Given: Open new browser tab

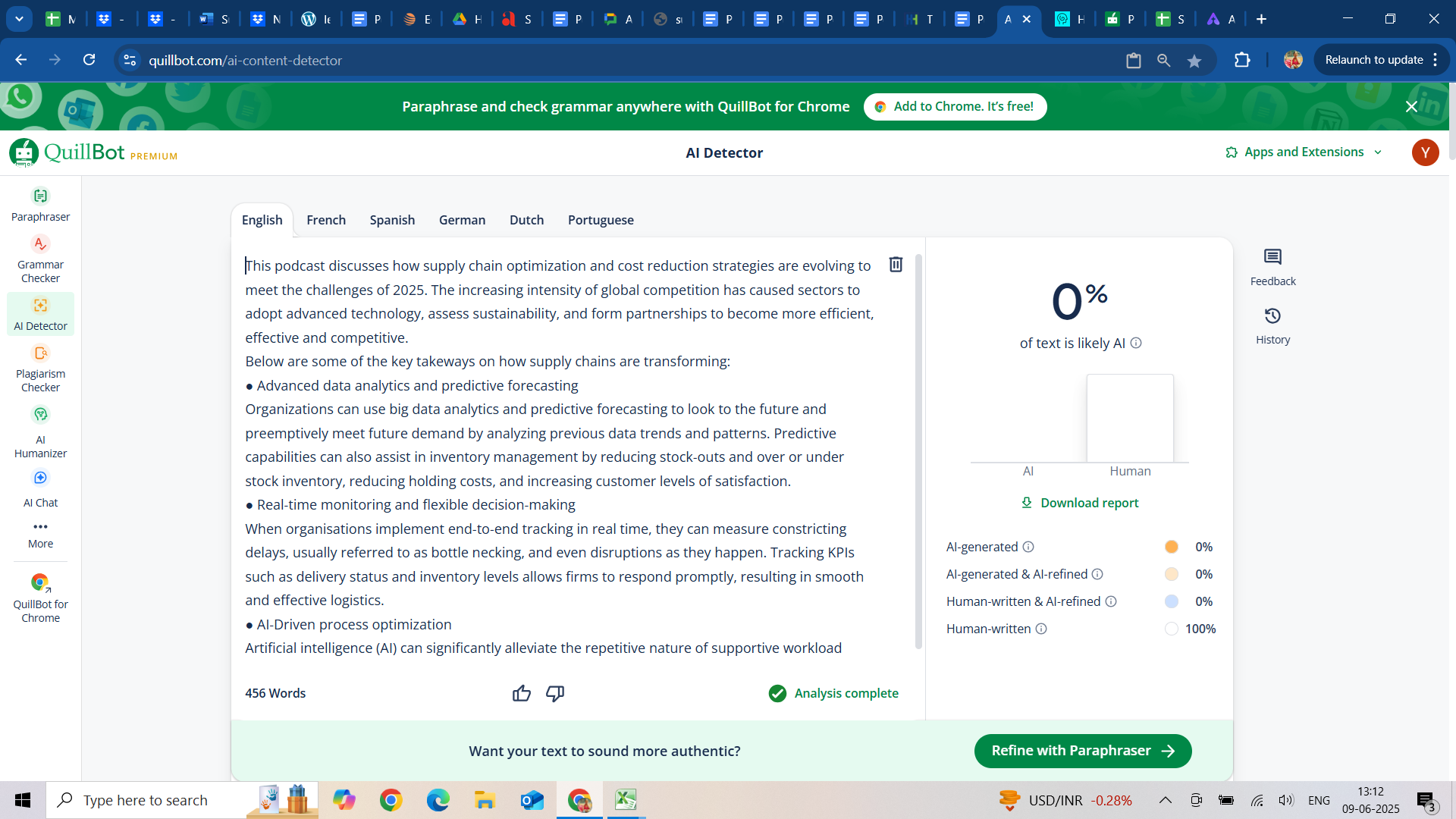Looking at the screenshot, I should (x=1261, y=19).
